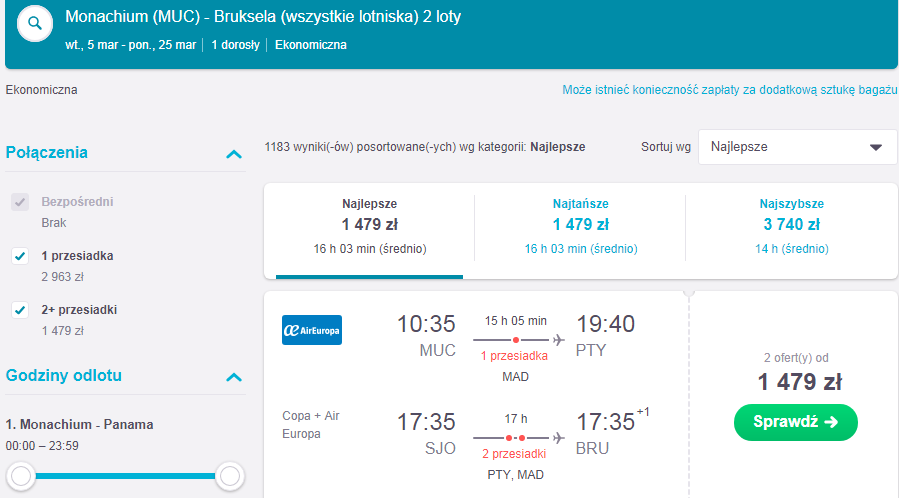Click the left departure time slider handle
This screenshot has height=498, width=899.
click(21, 476)
